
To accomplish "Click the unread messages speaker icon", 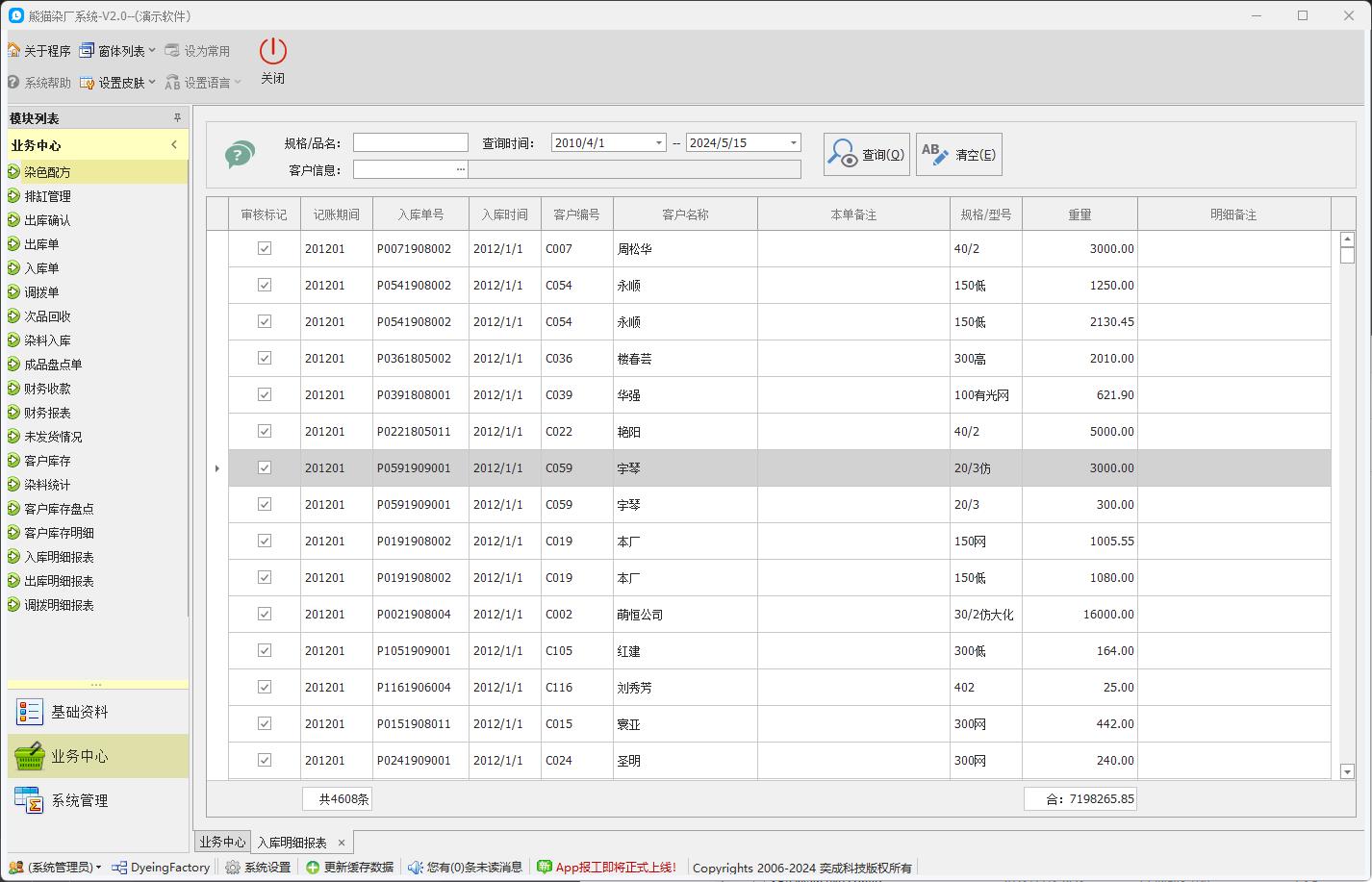I will pyautogui.click(x=416, y=868).
